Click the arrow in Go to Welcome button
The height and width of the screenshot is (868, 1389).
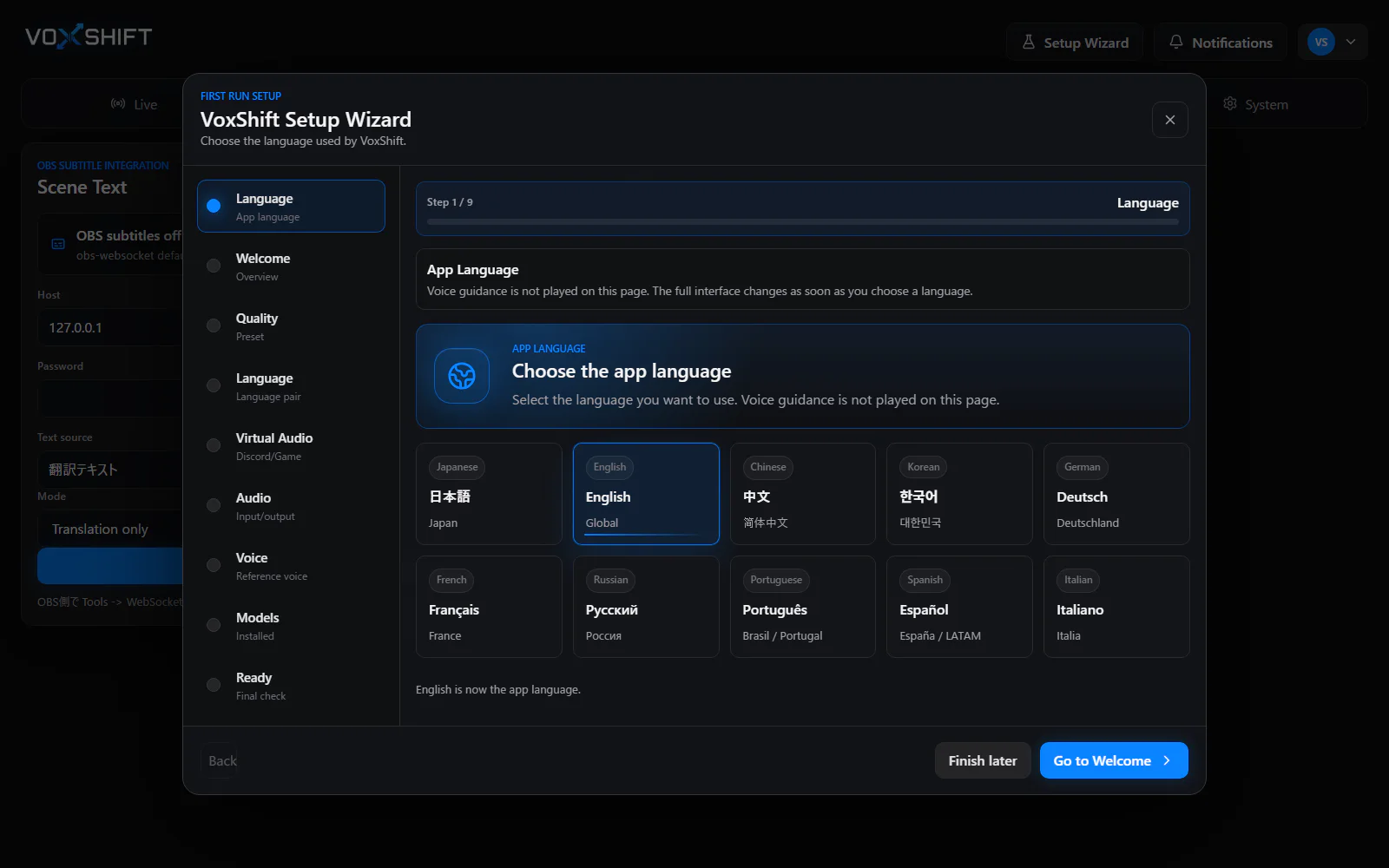(x=1167, y=760)
